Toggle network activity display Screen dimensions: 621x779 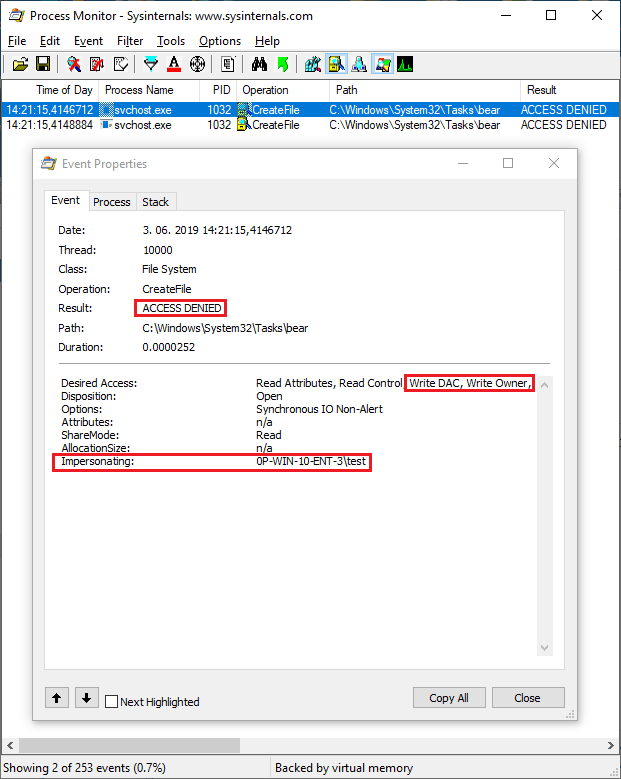tap(359, 64)
